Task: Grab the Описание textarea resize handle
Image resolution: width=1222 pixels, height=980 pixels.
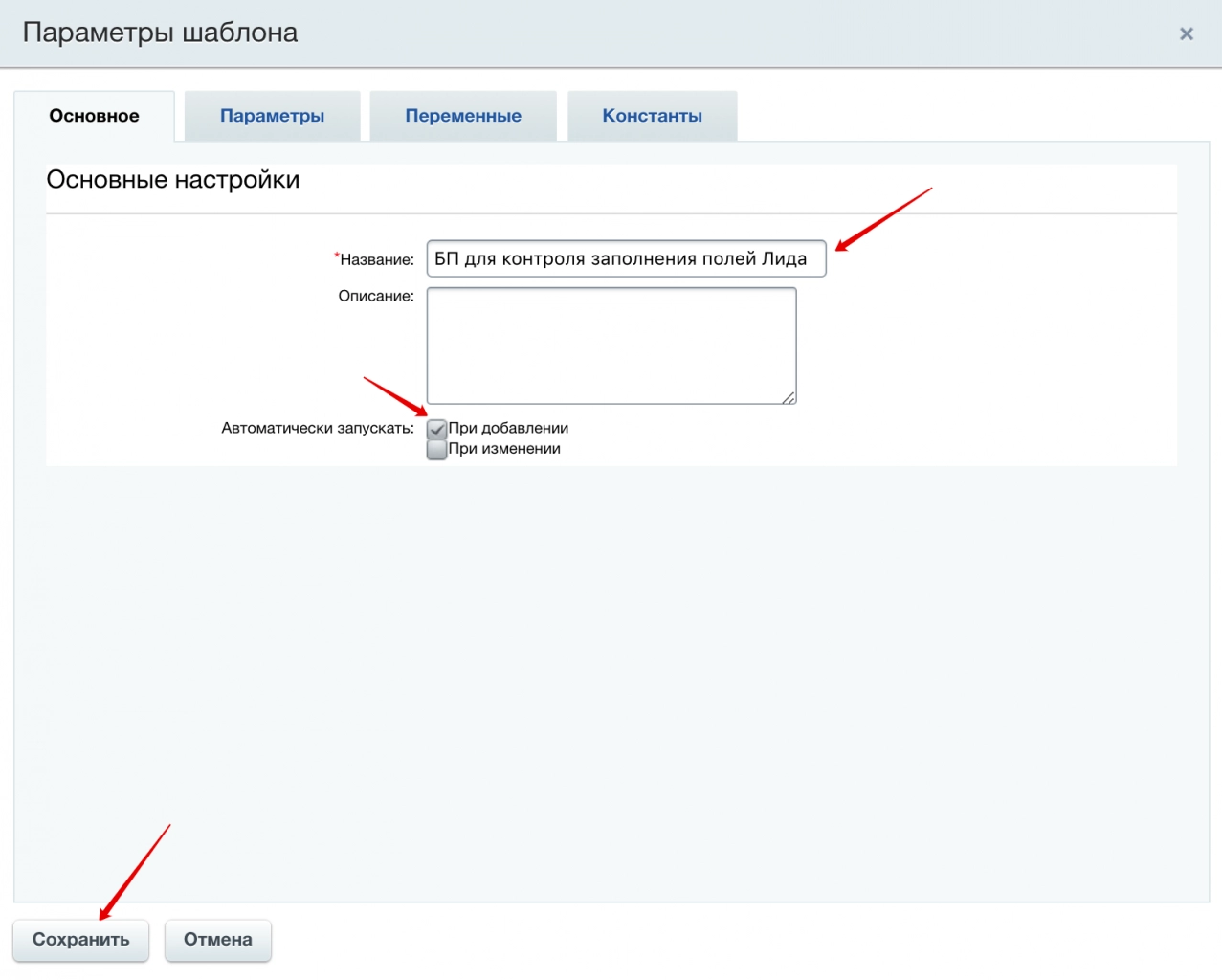Action: click(789, 397)
